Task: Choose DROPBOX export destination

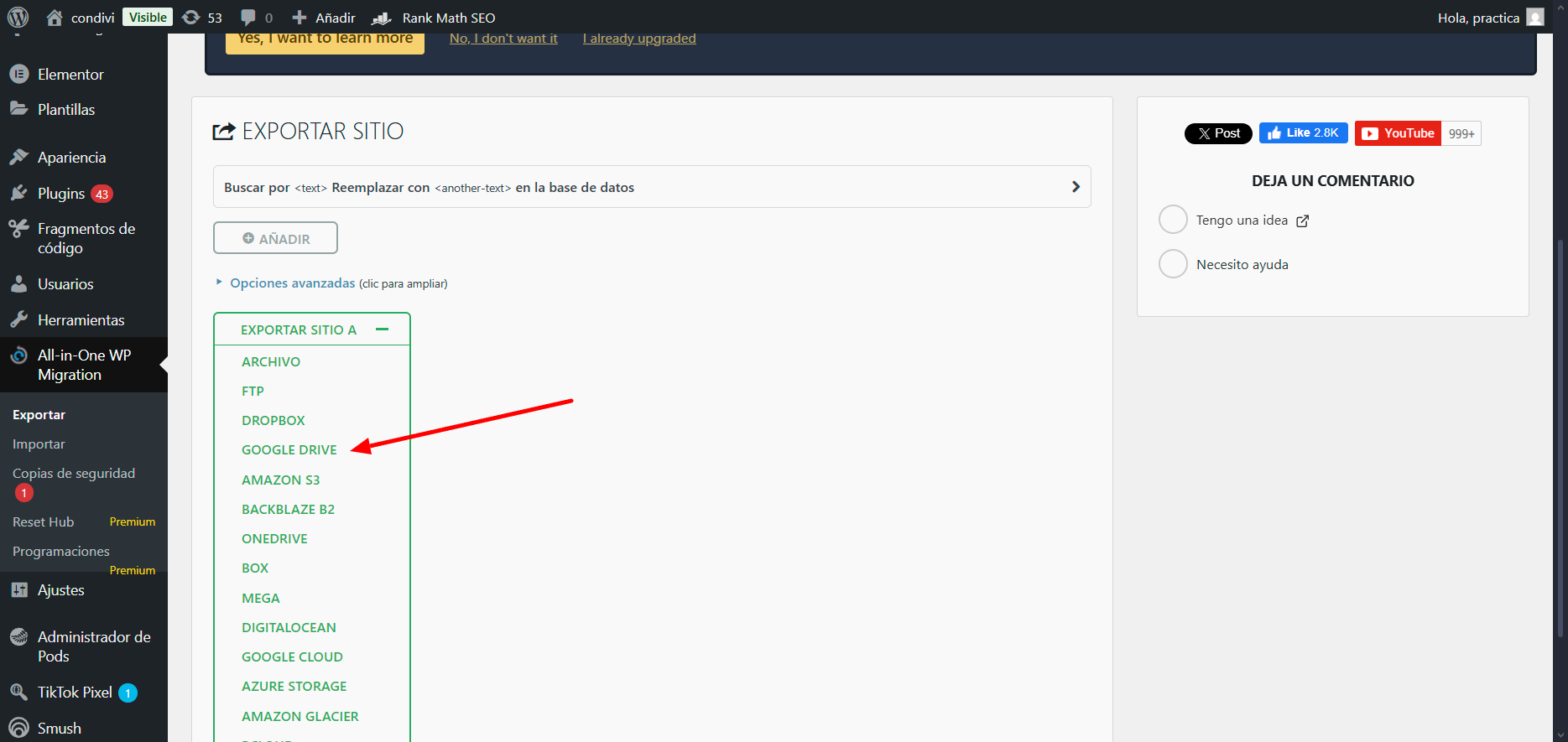Action: point(273,420)
